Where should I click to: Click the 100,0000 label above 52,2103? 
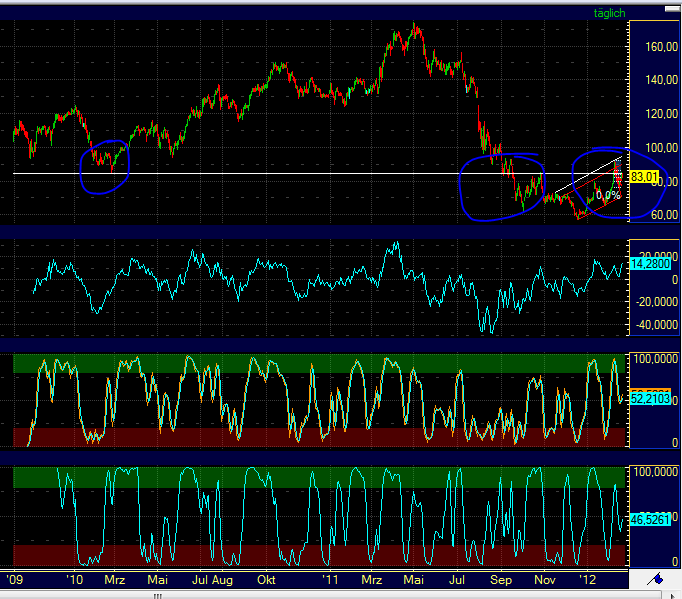tap(656, 359)
